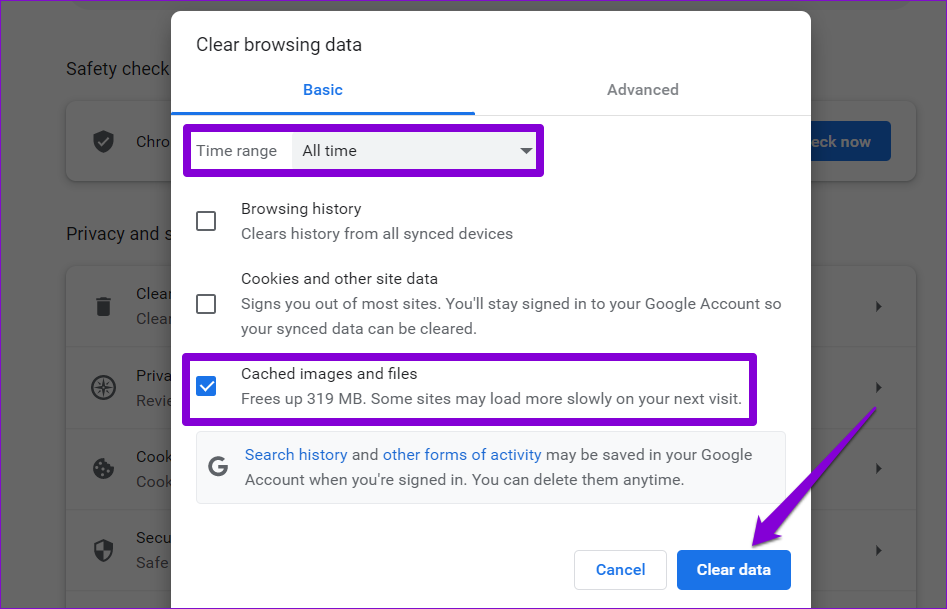Expand the Clear browsing data row arrow
Viewport: 947px width, 609px height.
coord(878,306)
